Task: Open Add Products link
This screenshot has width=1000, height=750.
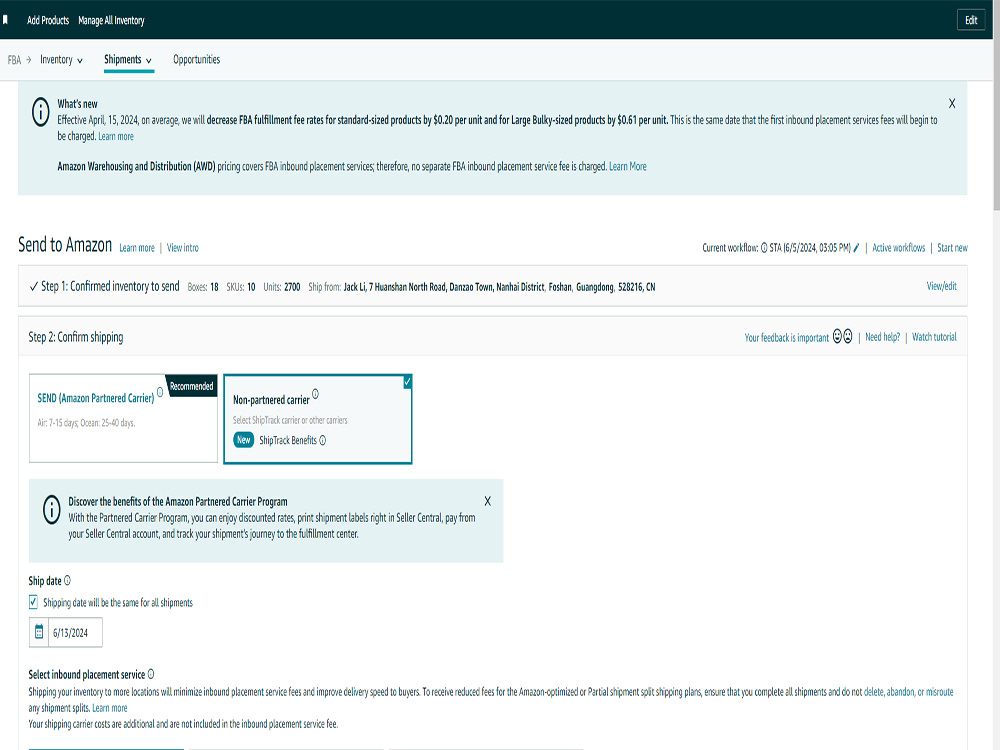Action: pyautogui.click(x=48, y=20)
